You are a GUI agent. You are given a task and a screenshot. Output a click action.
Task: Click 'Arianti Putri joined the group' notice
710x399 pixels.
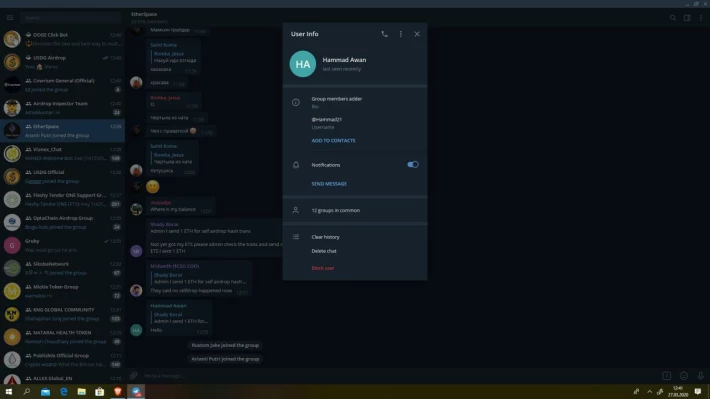[225, 359]
